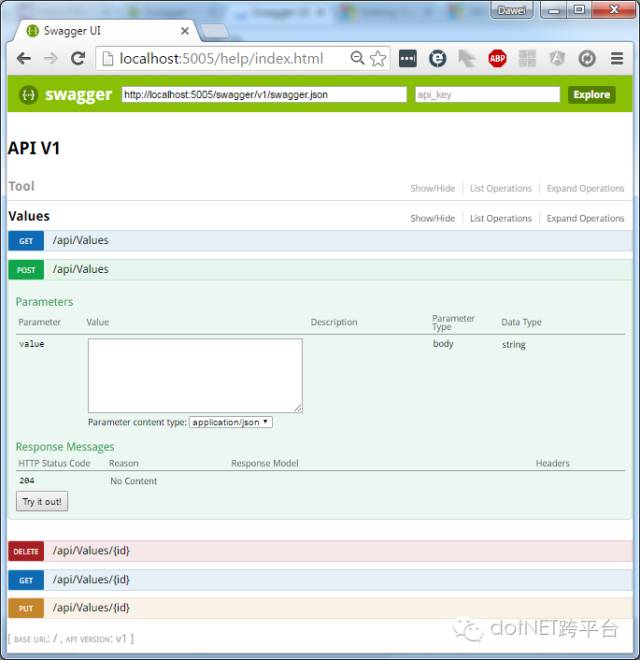Click the blue GET badge for /api/Values
640x660 pixels.
tap(26, 241)
